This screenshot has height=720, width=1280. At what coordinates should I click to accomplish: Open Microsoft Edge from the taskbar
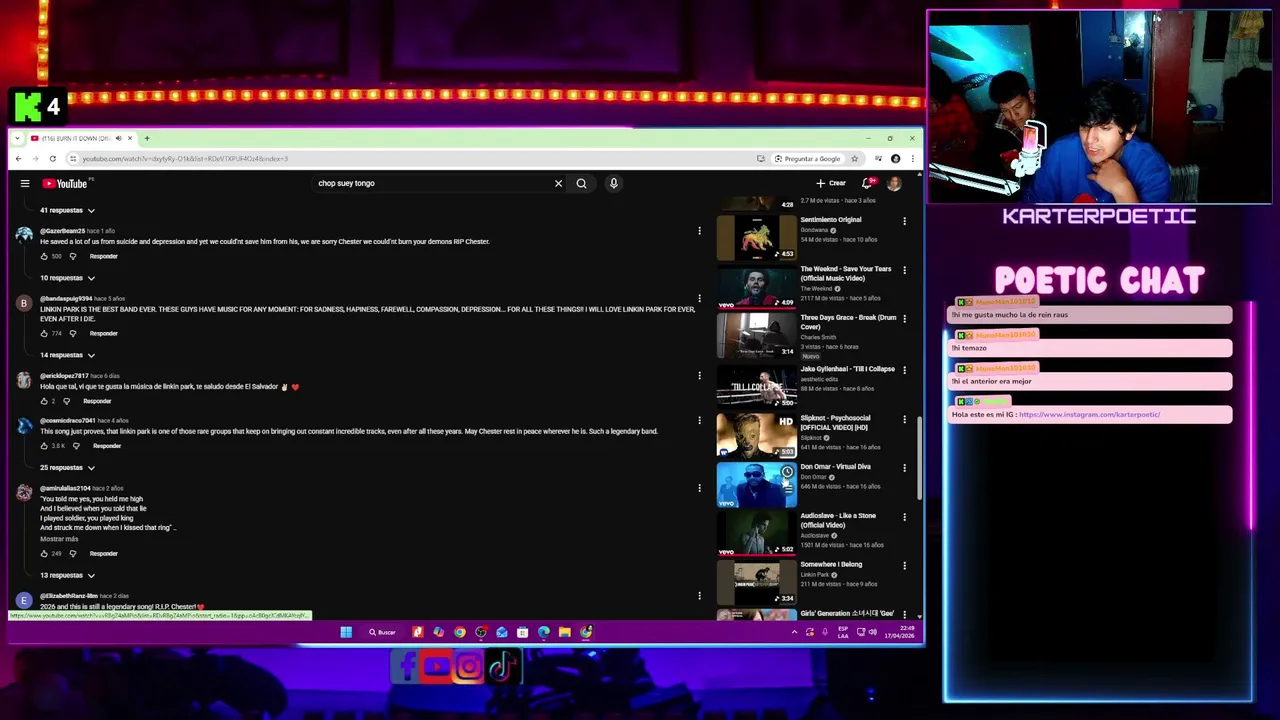coord(544,632)
